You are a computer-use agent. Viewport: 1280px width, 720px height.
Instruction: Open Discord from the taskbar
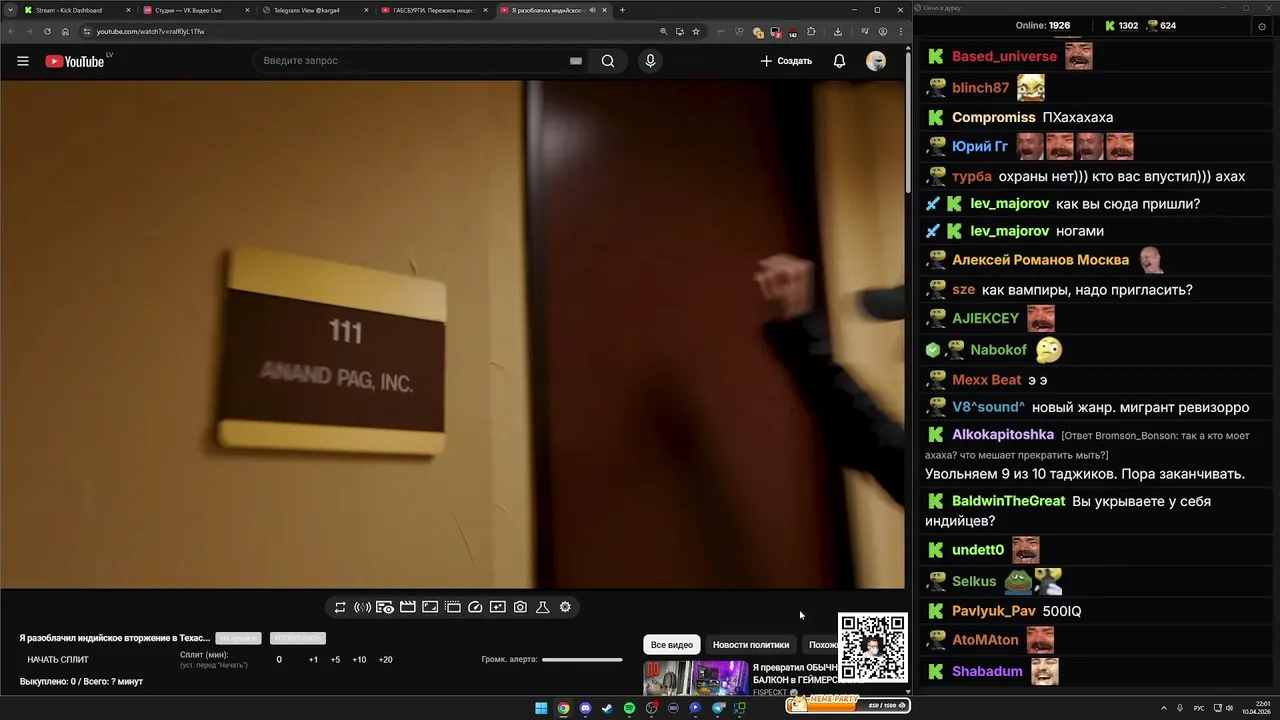[x=585, y=708]
